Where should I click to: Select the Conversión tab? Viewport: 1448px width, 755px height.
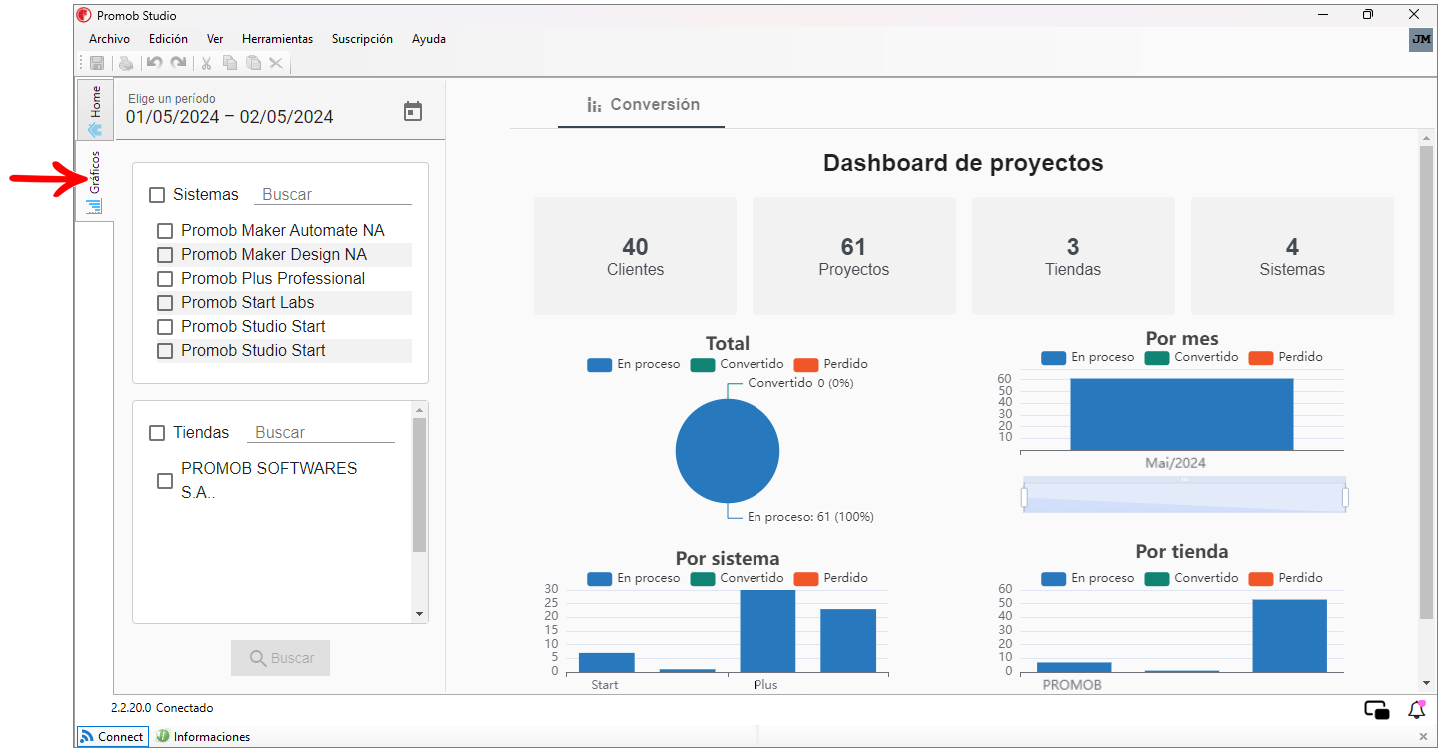pyautogui.click(x=642, y=105)
